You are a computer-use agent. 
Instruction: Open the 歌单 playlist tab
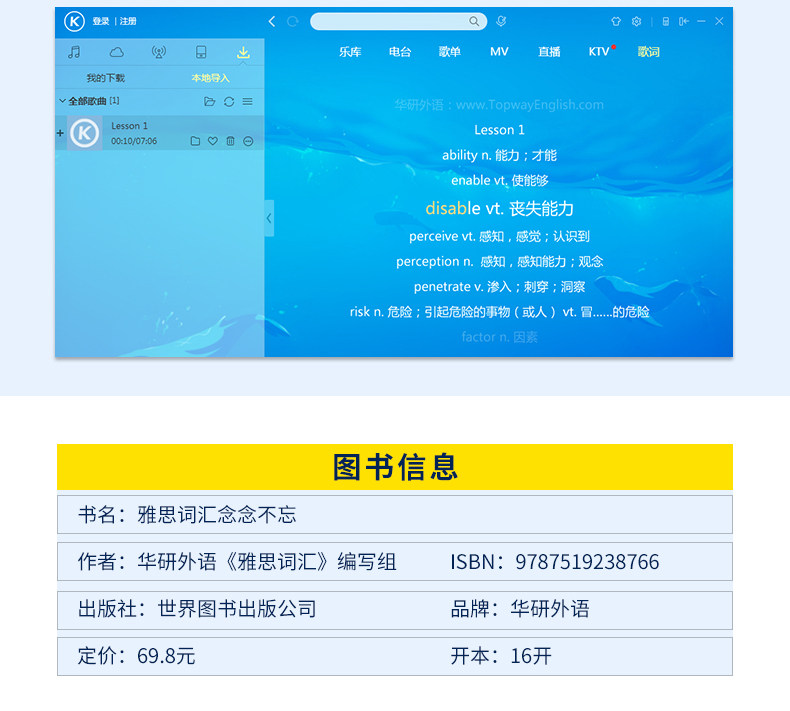coord(449,51)
